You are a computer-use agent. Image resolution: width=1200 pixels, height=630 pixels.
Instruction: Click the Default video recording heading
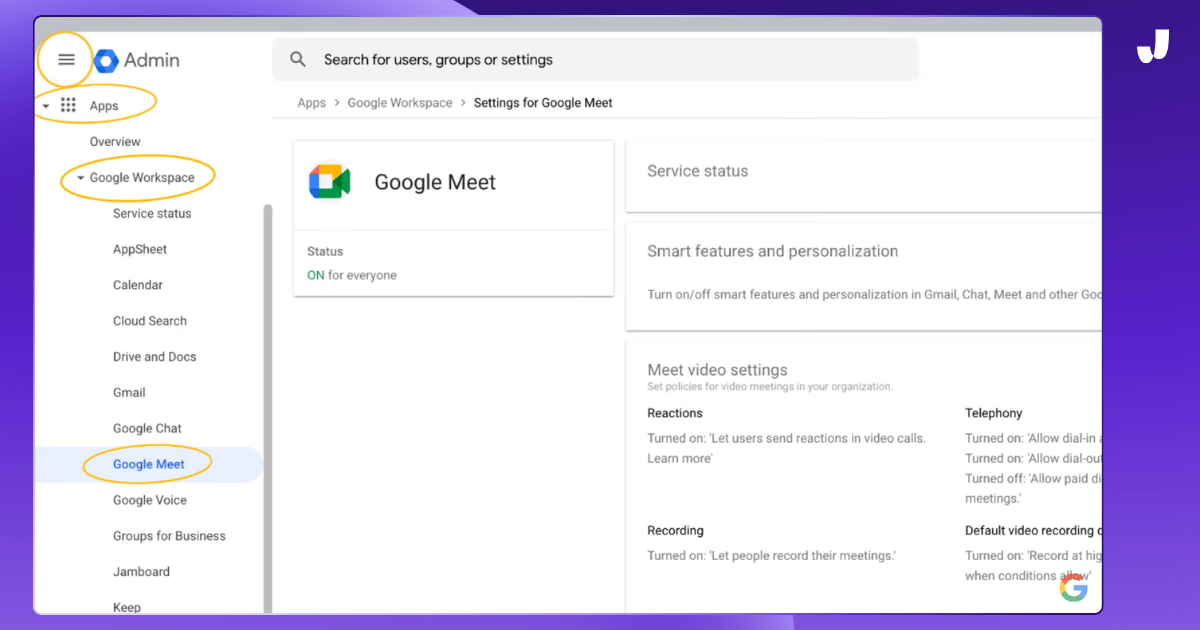click(x=1033, y=531)
